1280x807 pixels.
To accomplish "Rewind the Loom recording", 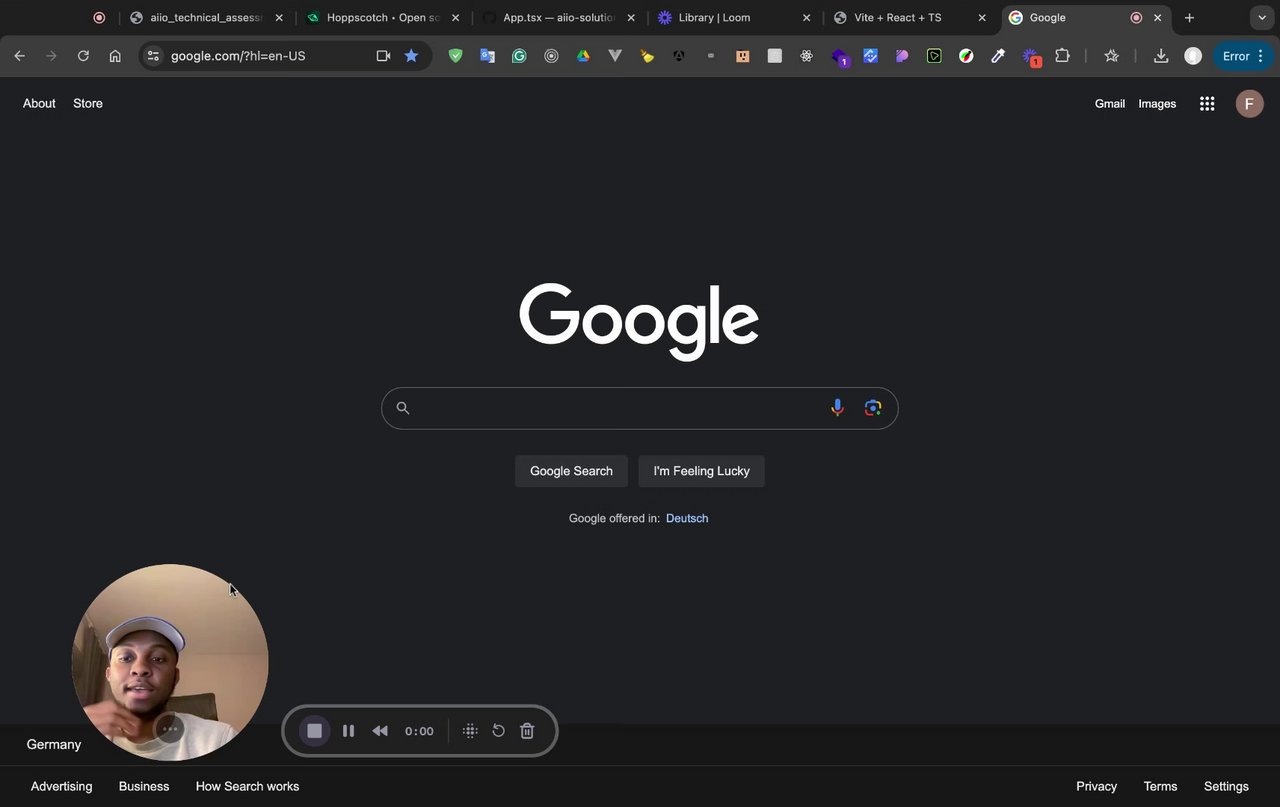I will tap(380, 731).
